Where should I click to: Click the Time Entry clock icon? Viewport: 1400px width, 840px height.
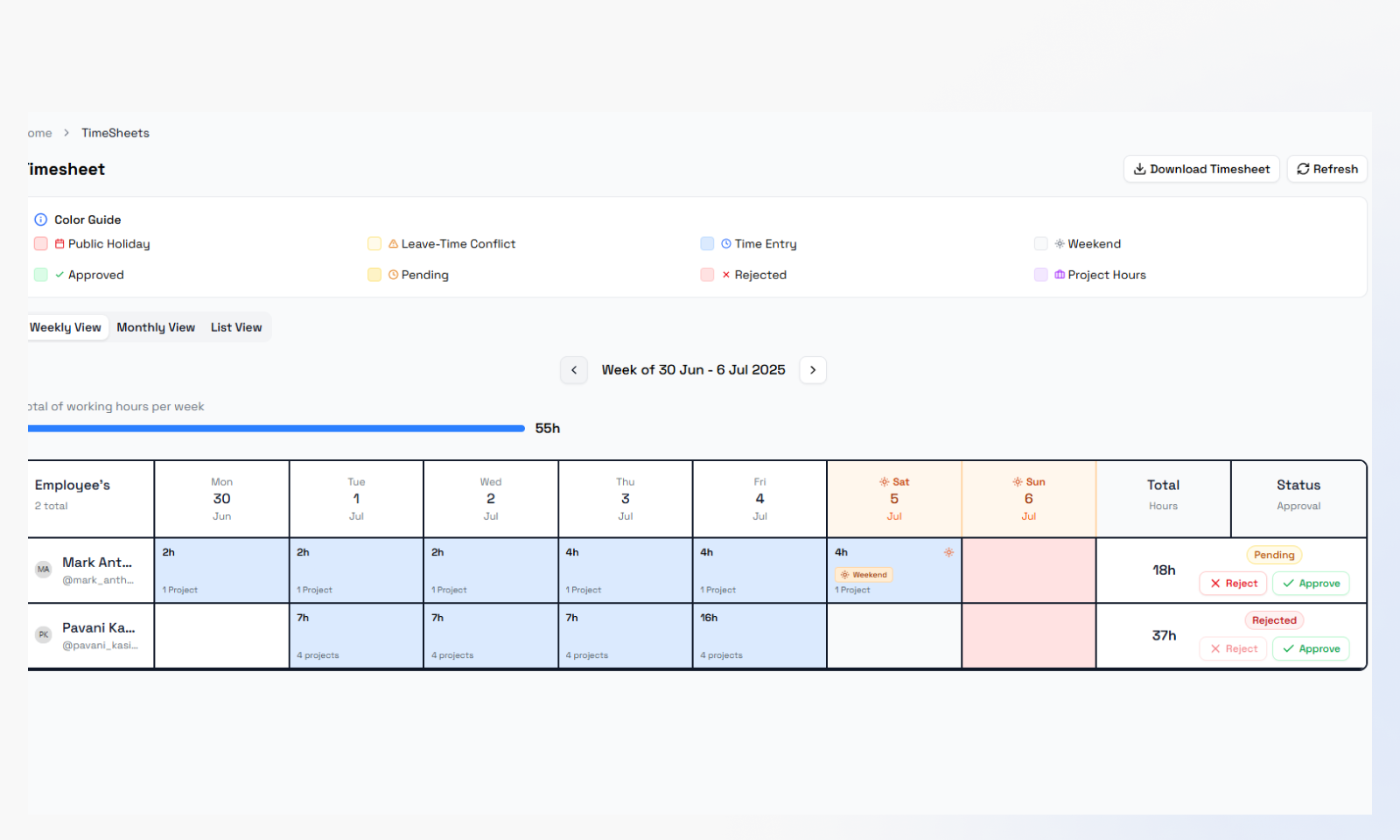coord(726,244)
